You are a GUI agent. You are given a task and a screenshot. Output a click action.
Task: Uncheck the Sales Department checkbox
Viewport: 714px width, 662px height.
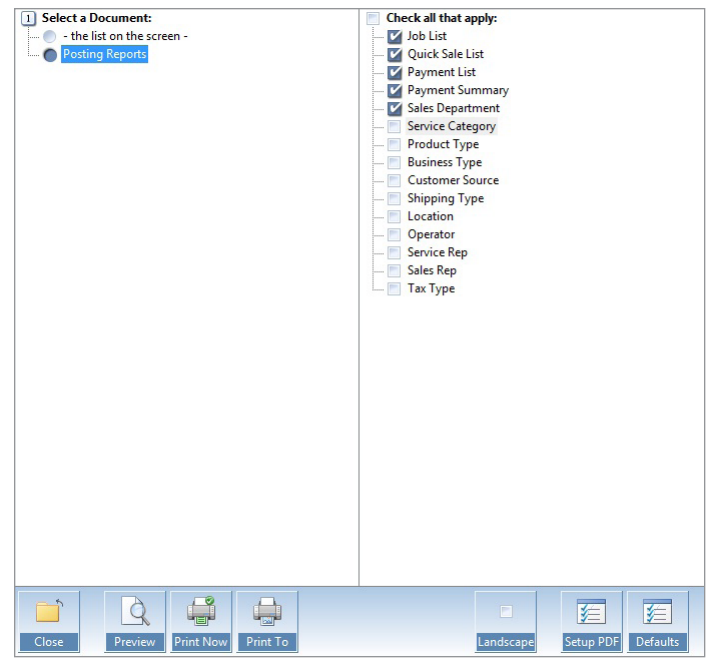(x=394, y=108)
